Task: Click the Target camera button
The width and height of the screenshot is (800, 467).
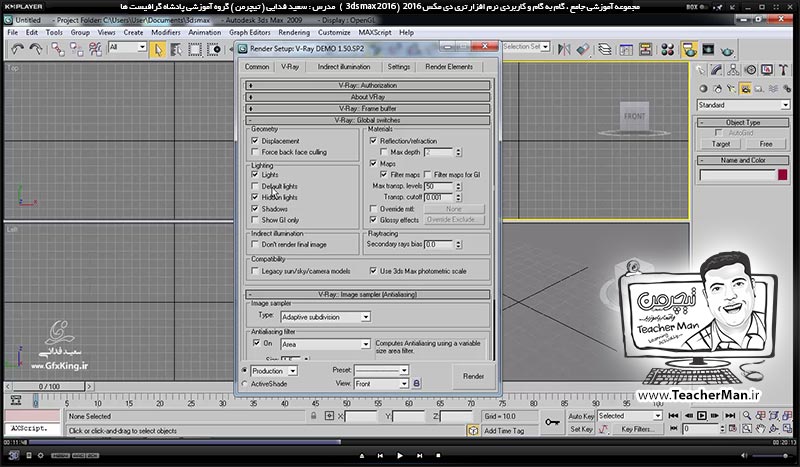Action: pyautogui.click(x=721, y=144)
